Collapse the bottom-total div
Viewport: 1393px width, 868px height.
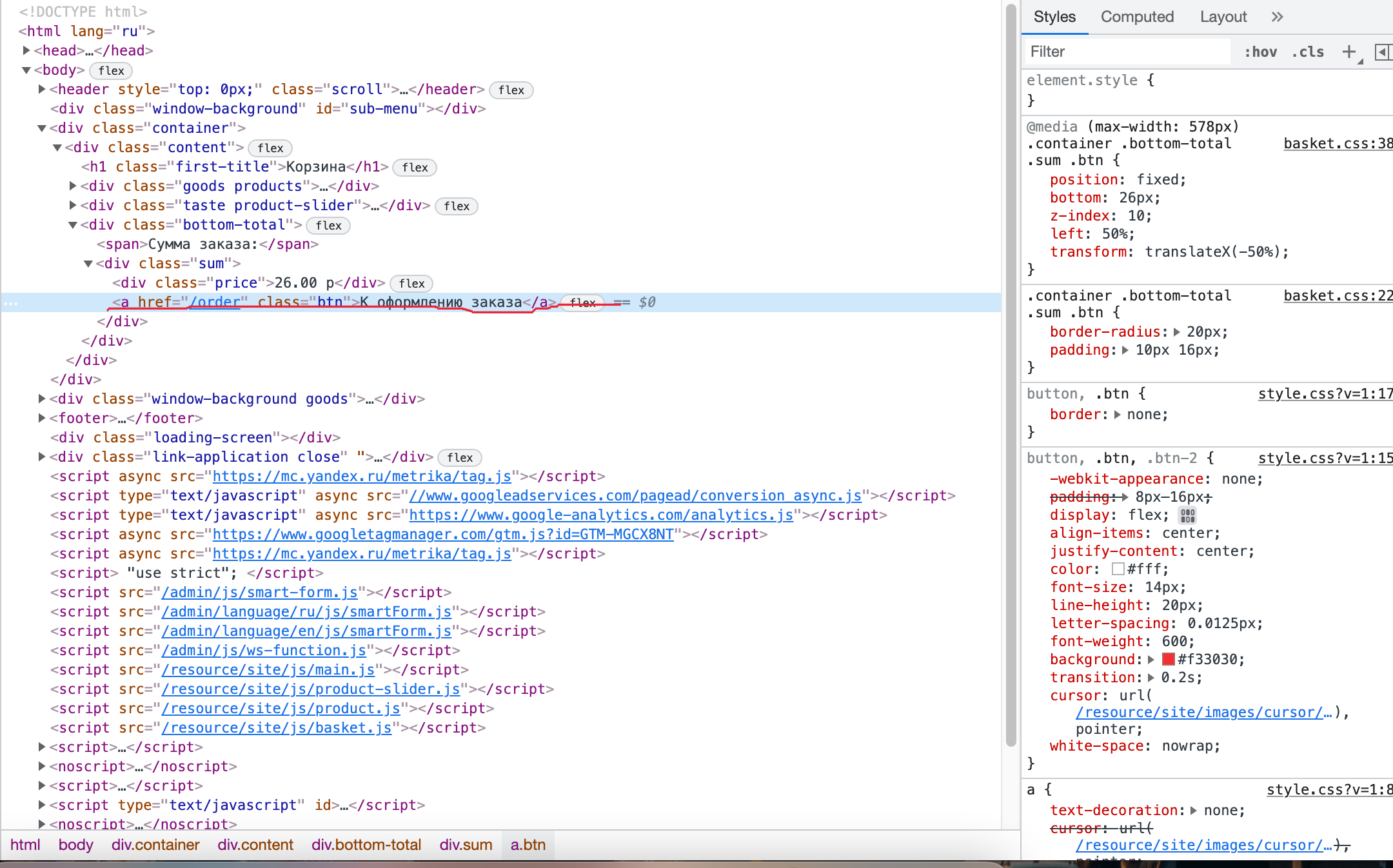coord(73,224)
